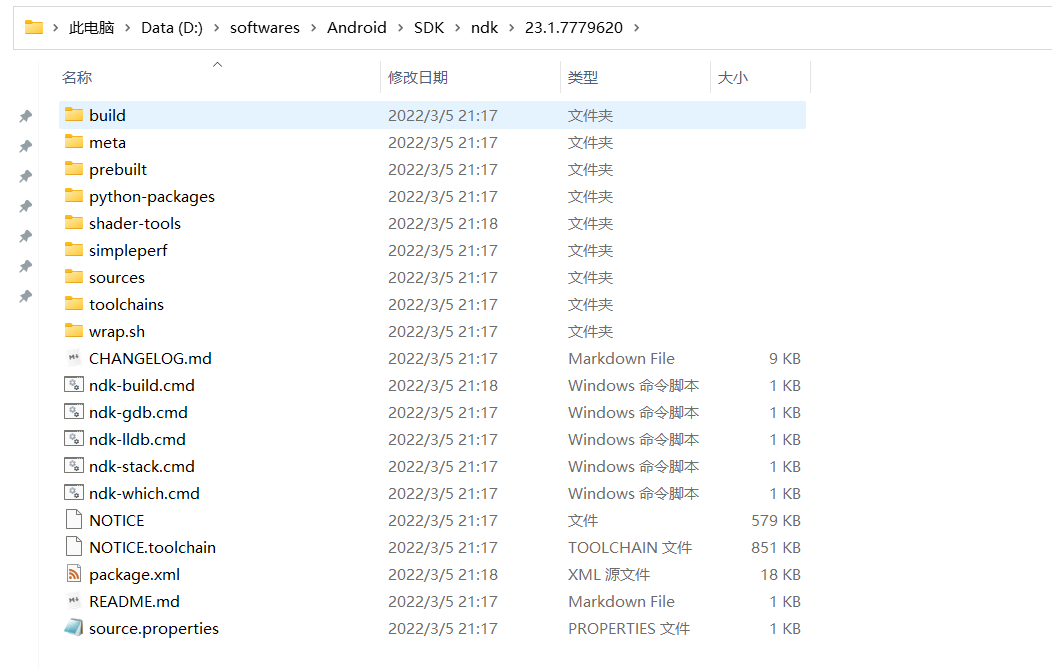The height and width of the screenshot is (669, 1052).
Task: Navigate to SDK breadcrumb segment
Action: coord(429,28)
